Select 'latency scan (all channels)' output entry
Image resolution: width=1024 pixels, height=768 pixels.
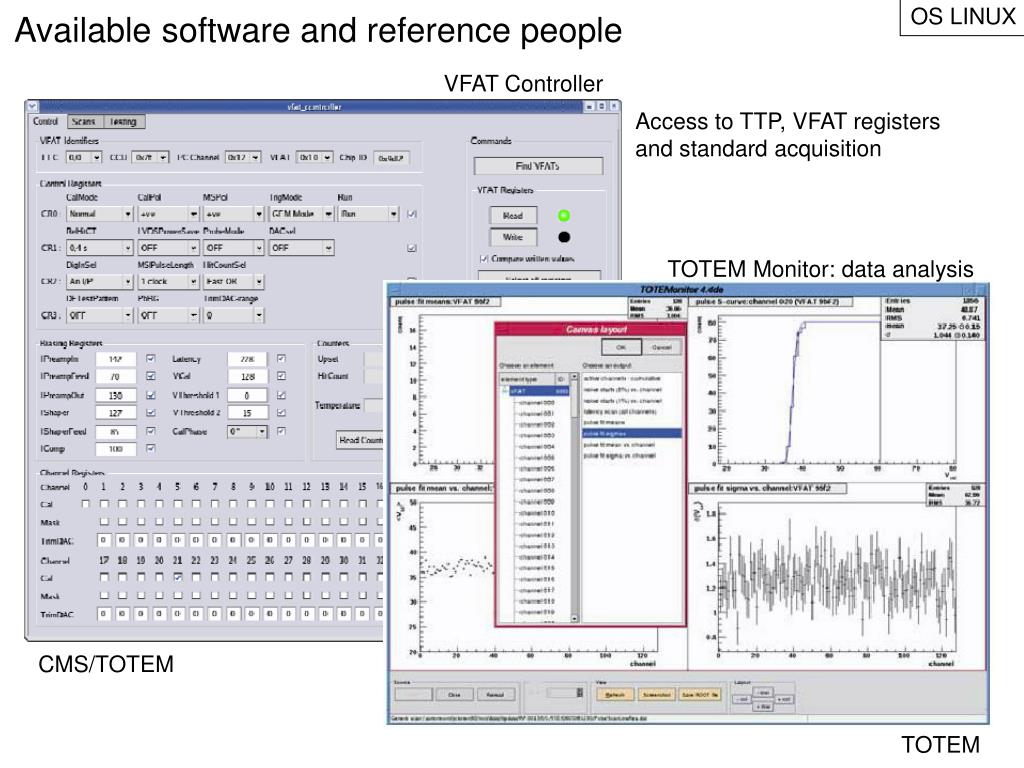tap(620, 411)
